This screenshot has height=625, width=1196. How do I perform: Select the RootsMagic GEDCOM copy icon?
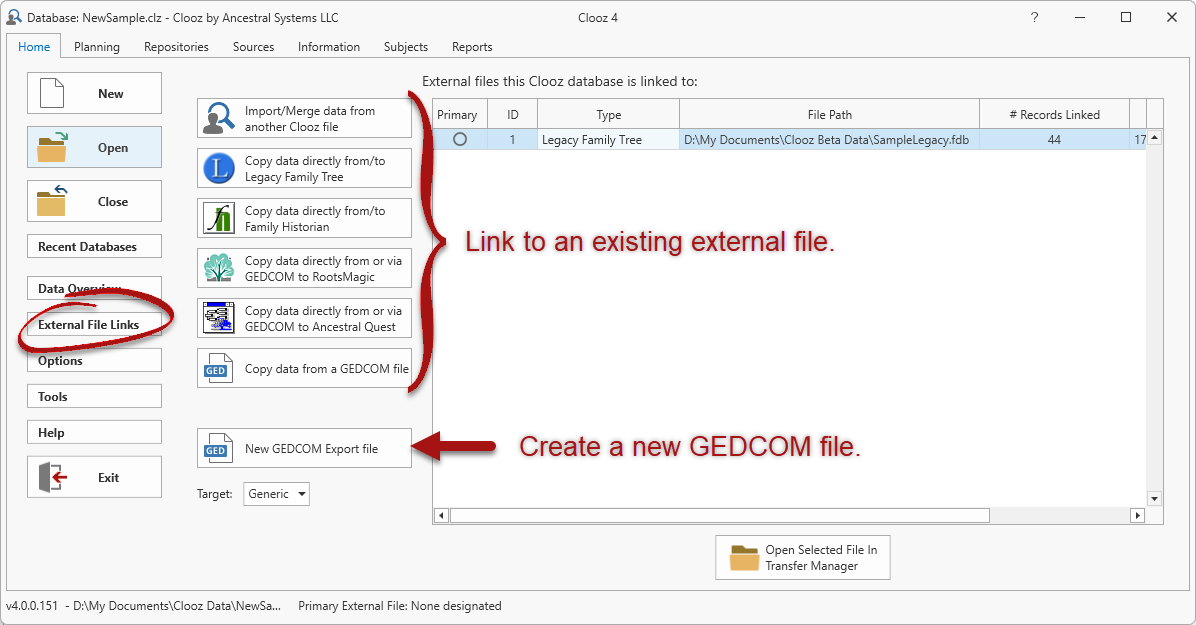coord(218,267)
